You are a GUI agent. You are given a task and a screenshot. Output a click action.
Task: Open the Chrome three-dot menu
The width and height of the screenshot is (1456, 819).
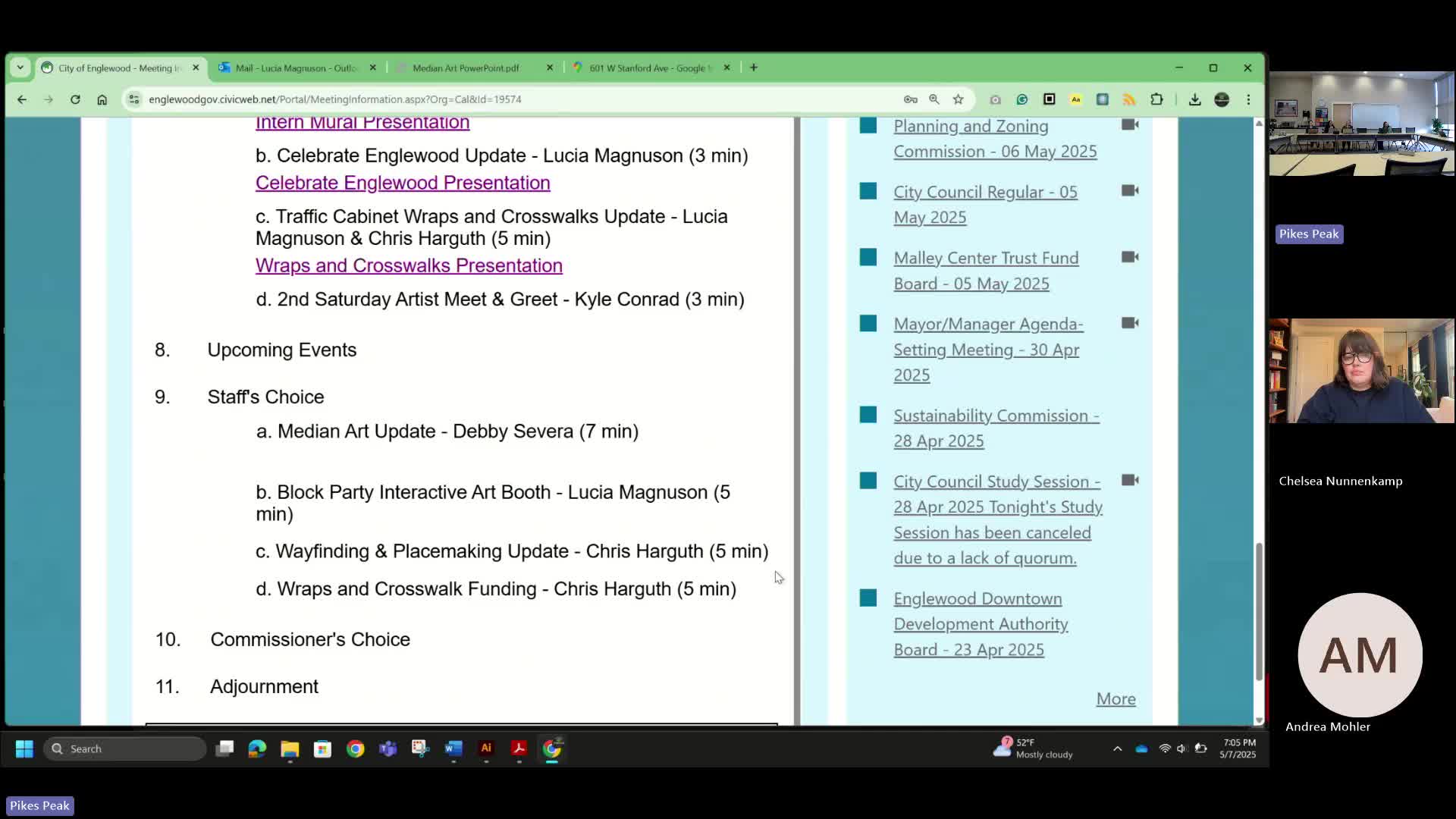[1248, 99]
